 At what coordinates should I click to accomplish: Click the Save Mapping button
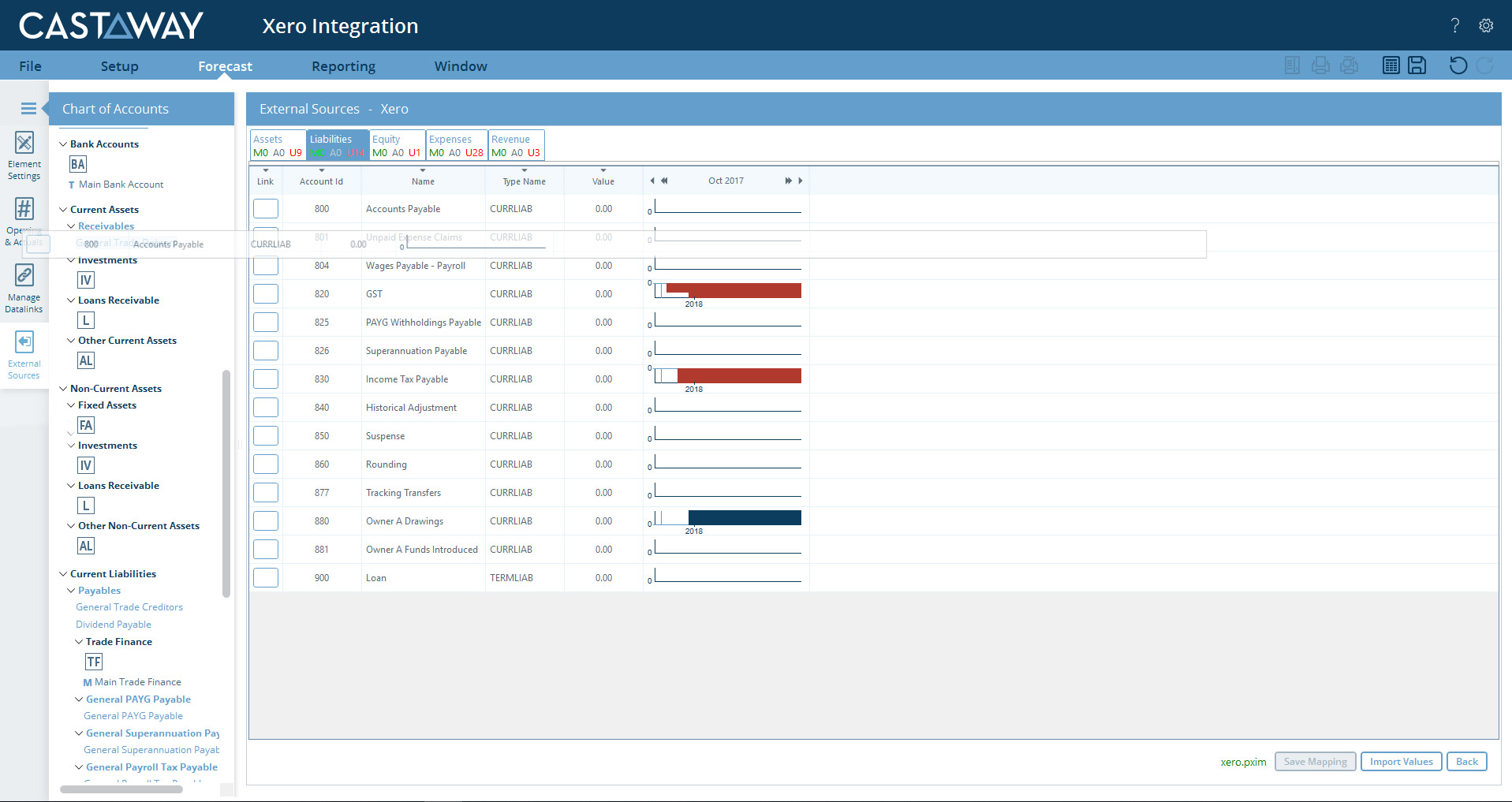click(1316, 762)
